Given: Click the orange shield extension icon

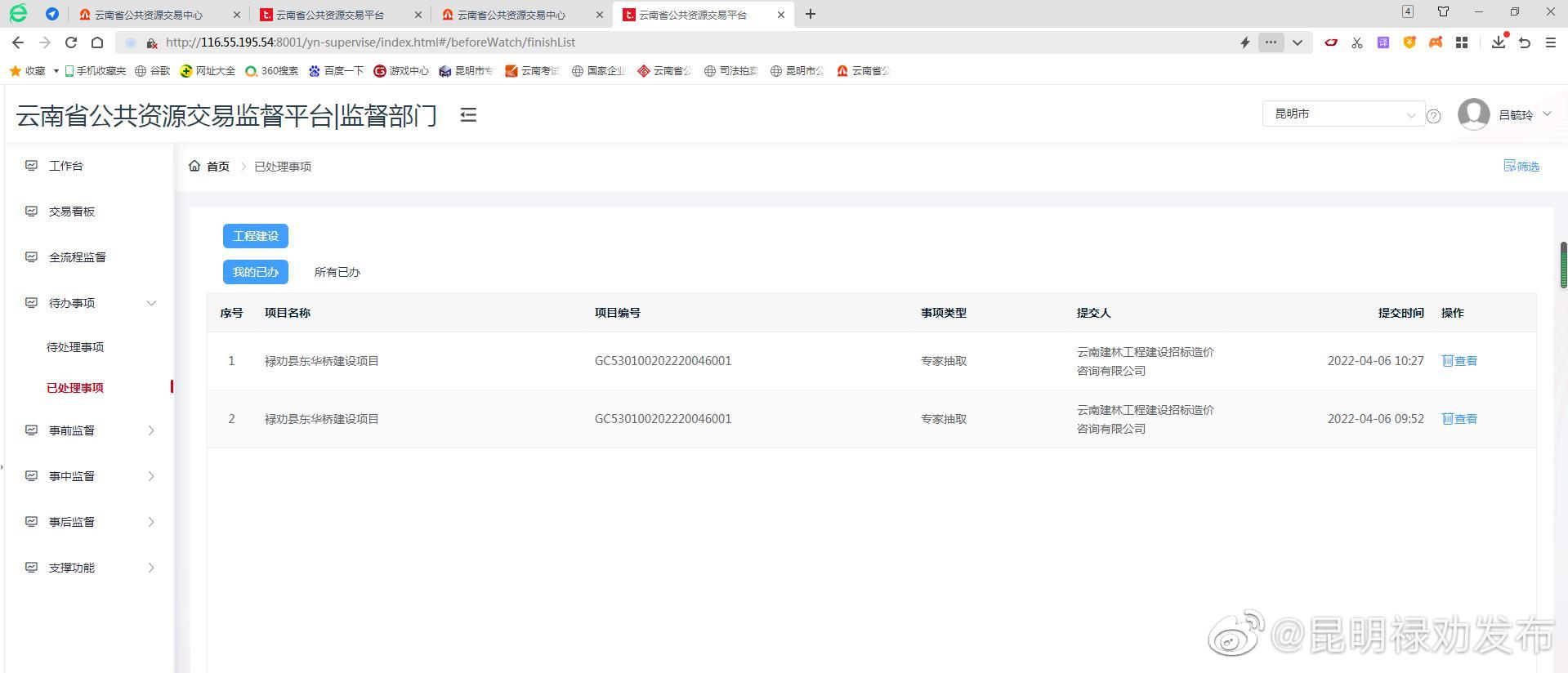Looking at the screenshot, I should [1409, 42].
